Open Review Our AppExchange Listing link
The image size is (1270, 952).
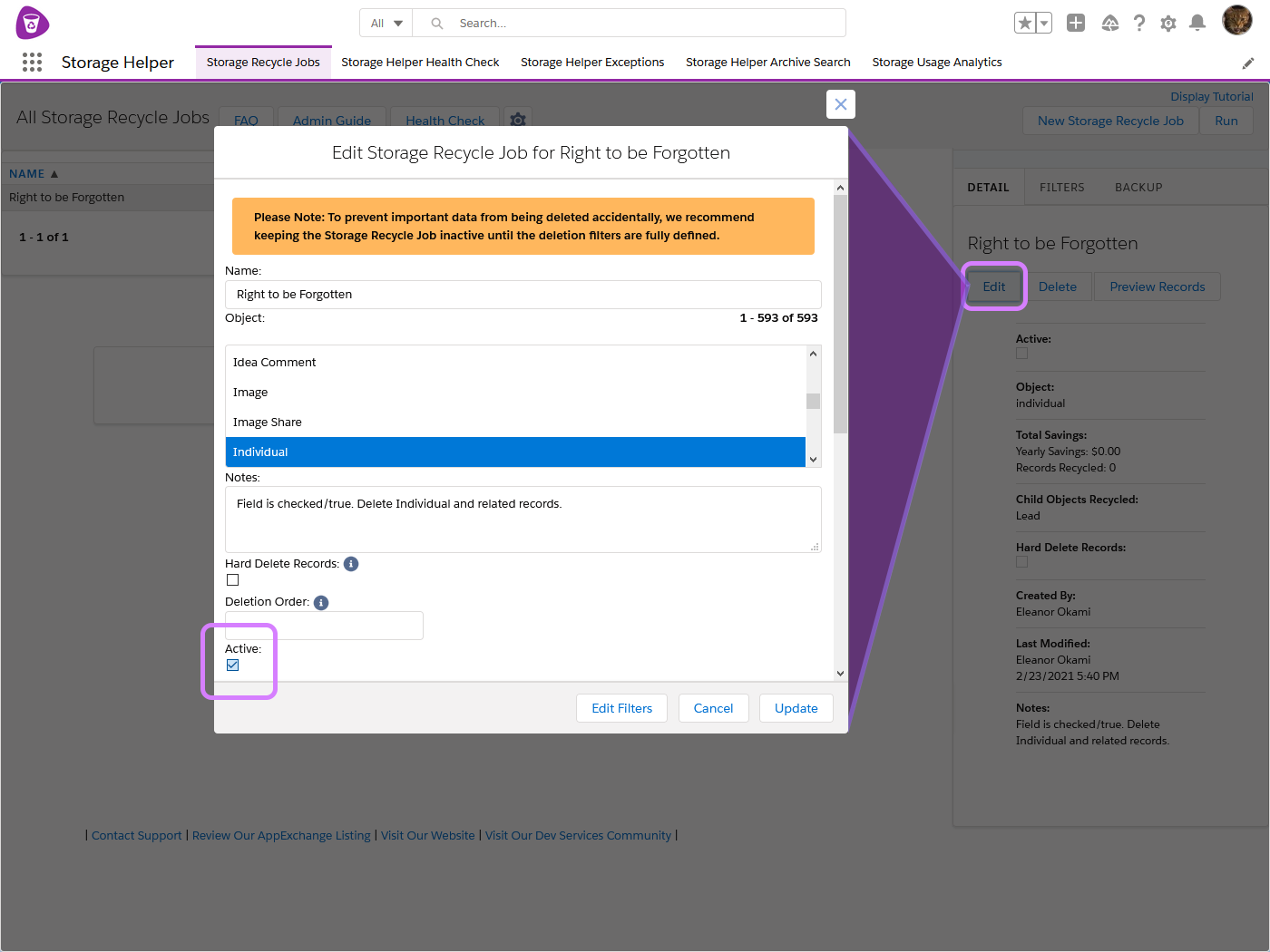tap(281, 836)
